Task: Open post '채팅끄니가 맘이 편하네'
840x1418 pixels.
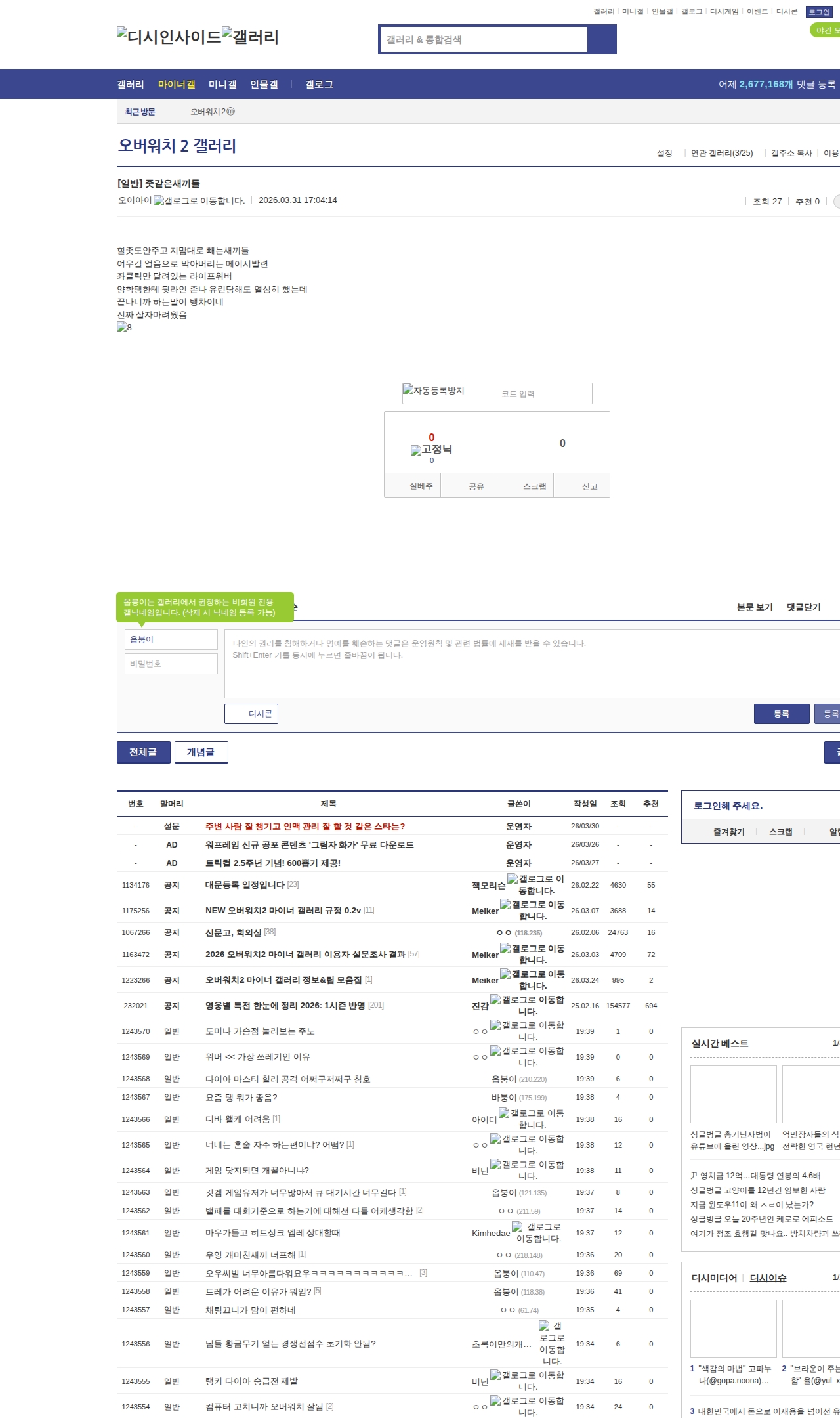Action: click(251, 1310)
